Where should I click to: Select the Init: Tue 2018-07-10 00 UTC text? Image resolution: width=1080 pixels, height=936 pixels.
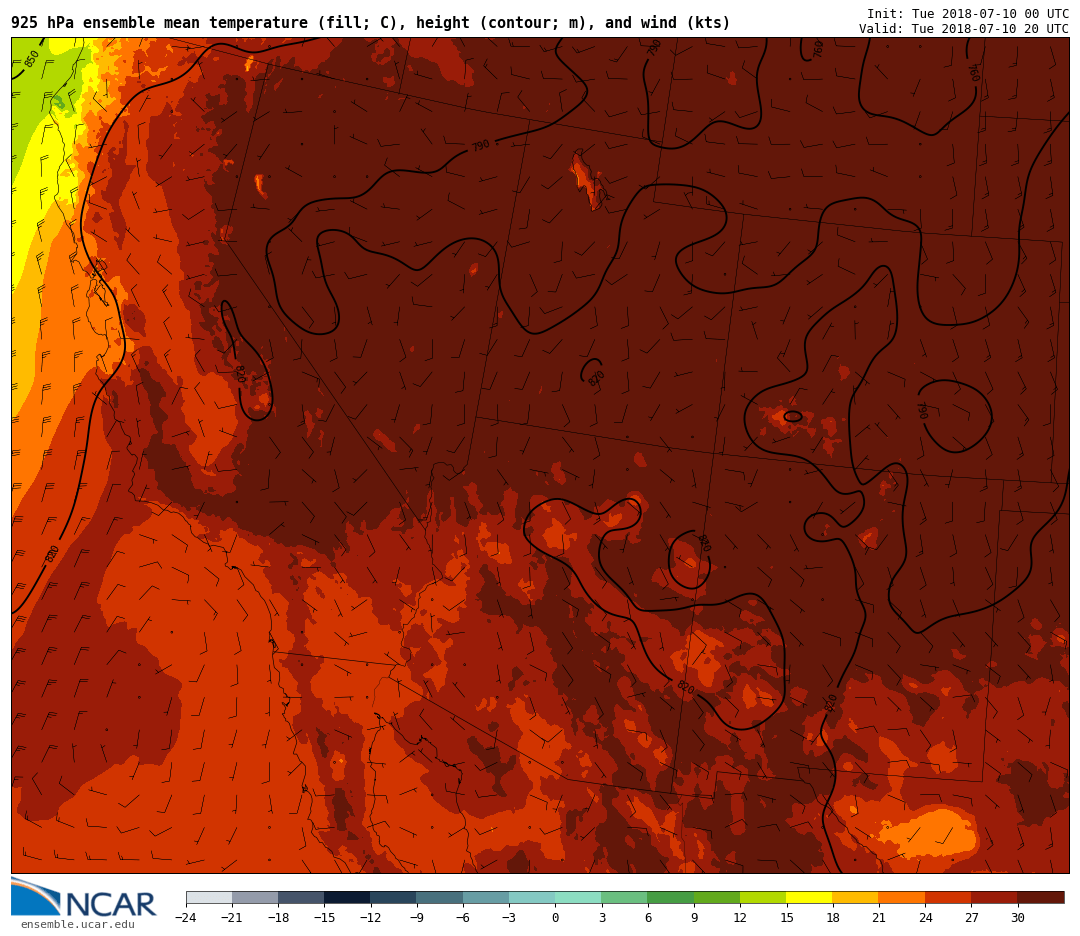tap(968, 14)
